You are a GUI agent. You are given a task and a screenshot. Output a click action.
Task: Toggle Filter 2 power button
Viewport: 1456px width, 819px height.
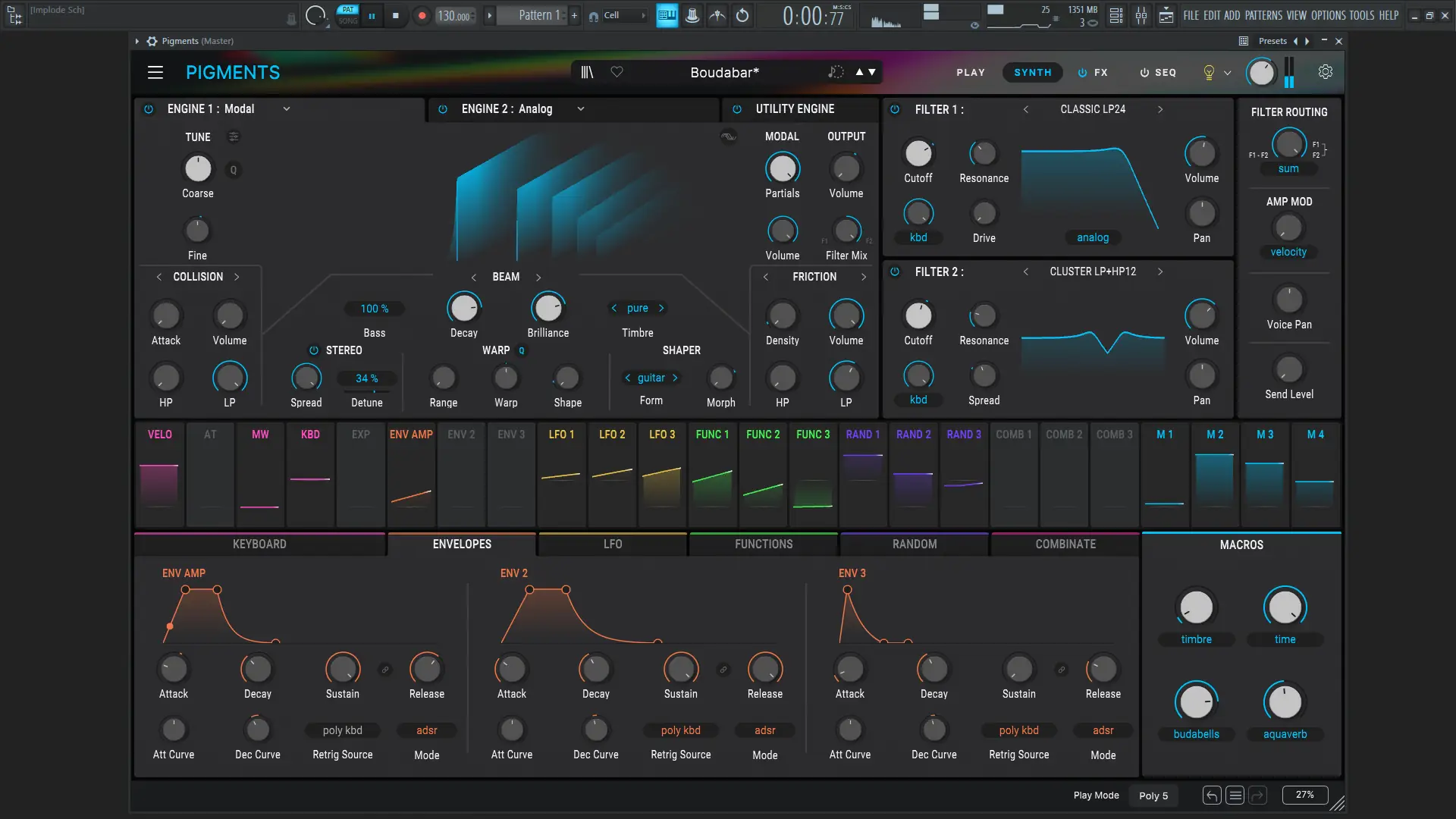point(894,271)
